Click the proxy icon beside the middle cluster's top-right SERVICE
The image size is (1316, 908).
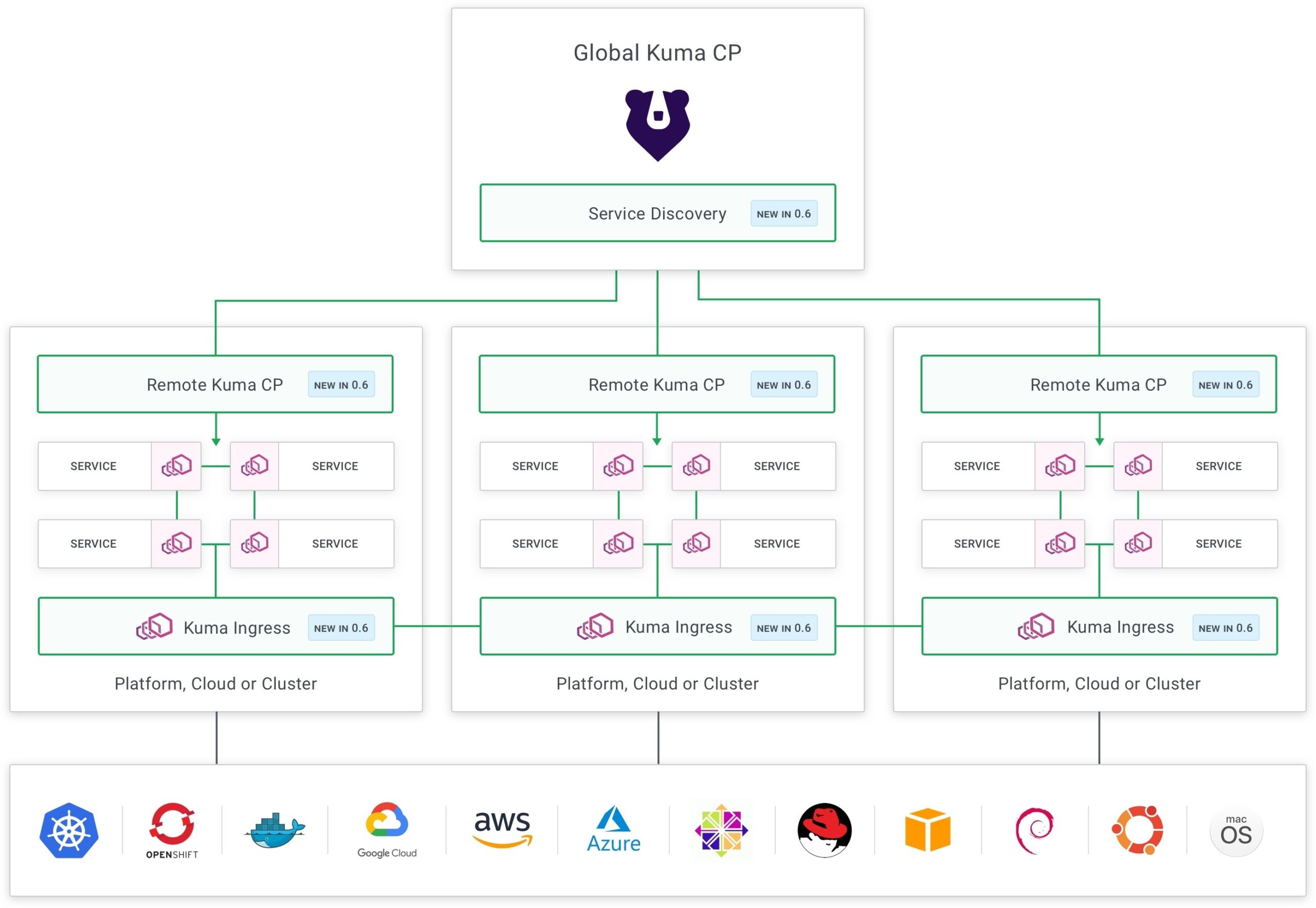[x=696, y=466]
